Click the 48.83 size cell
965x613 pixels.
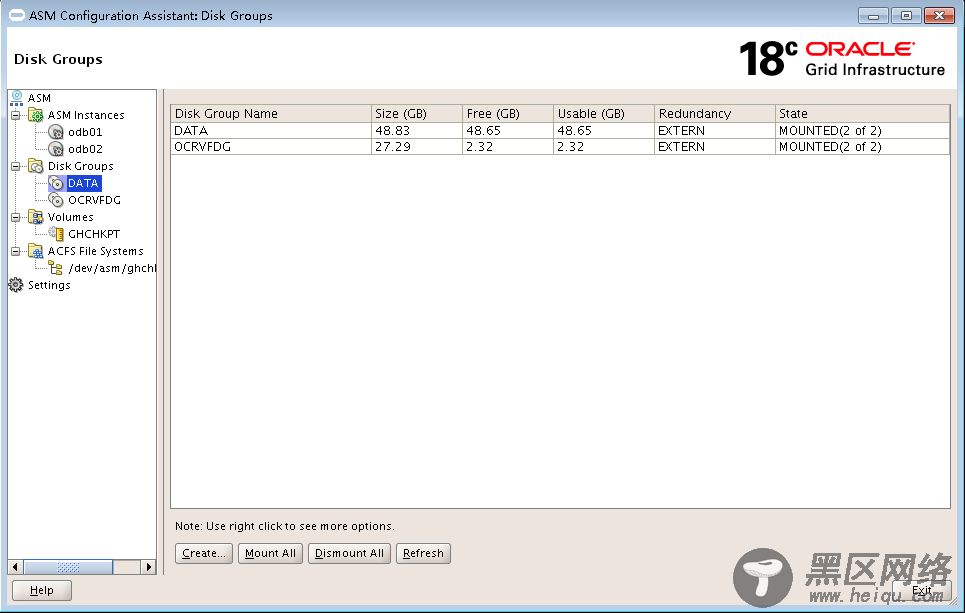(x=417, y=130)
